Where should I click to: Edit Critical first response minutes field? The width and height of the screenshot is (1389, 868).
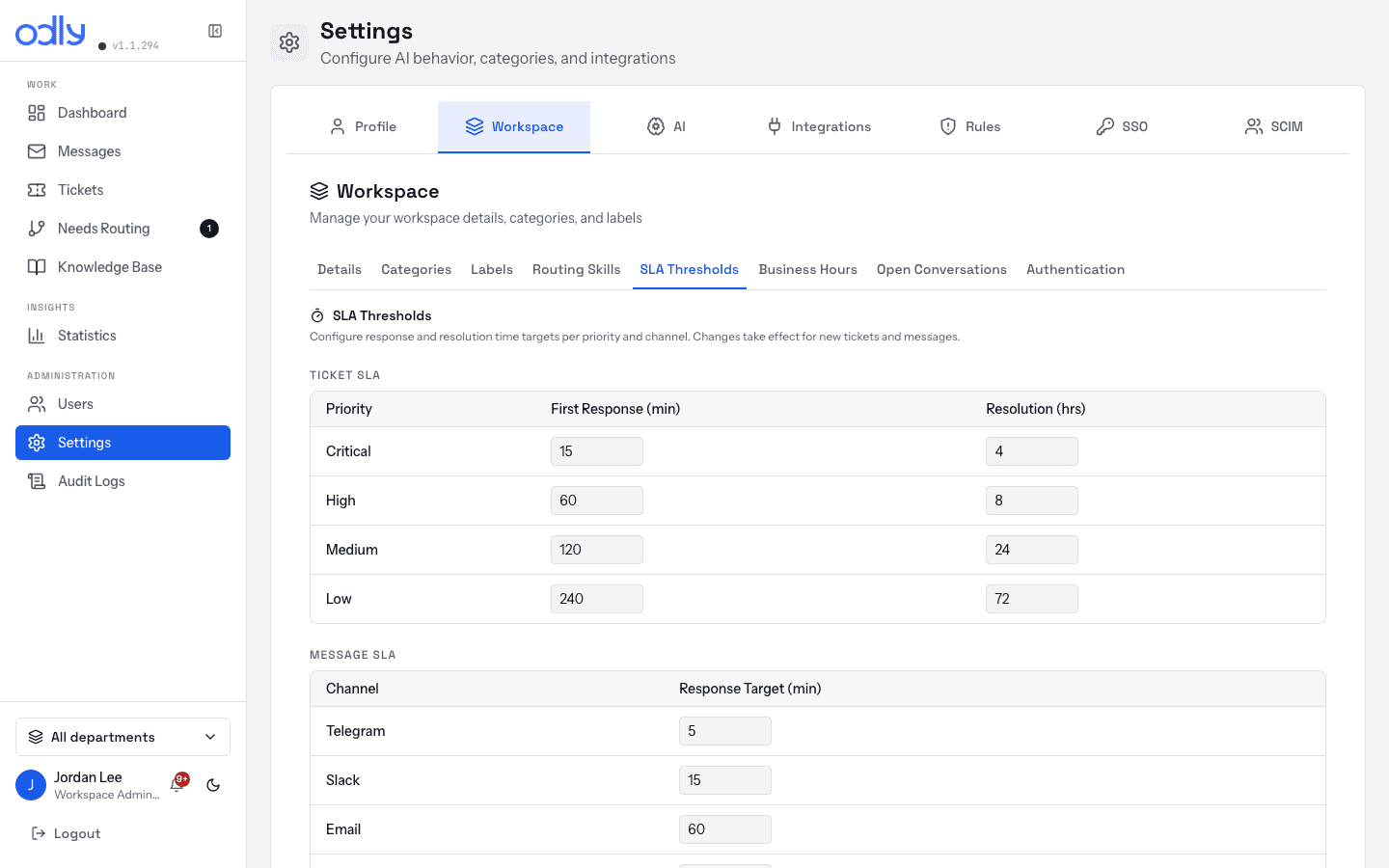pyautogui.click(x=597, y=451)
